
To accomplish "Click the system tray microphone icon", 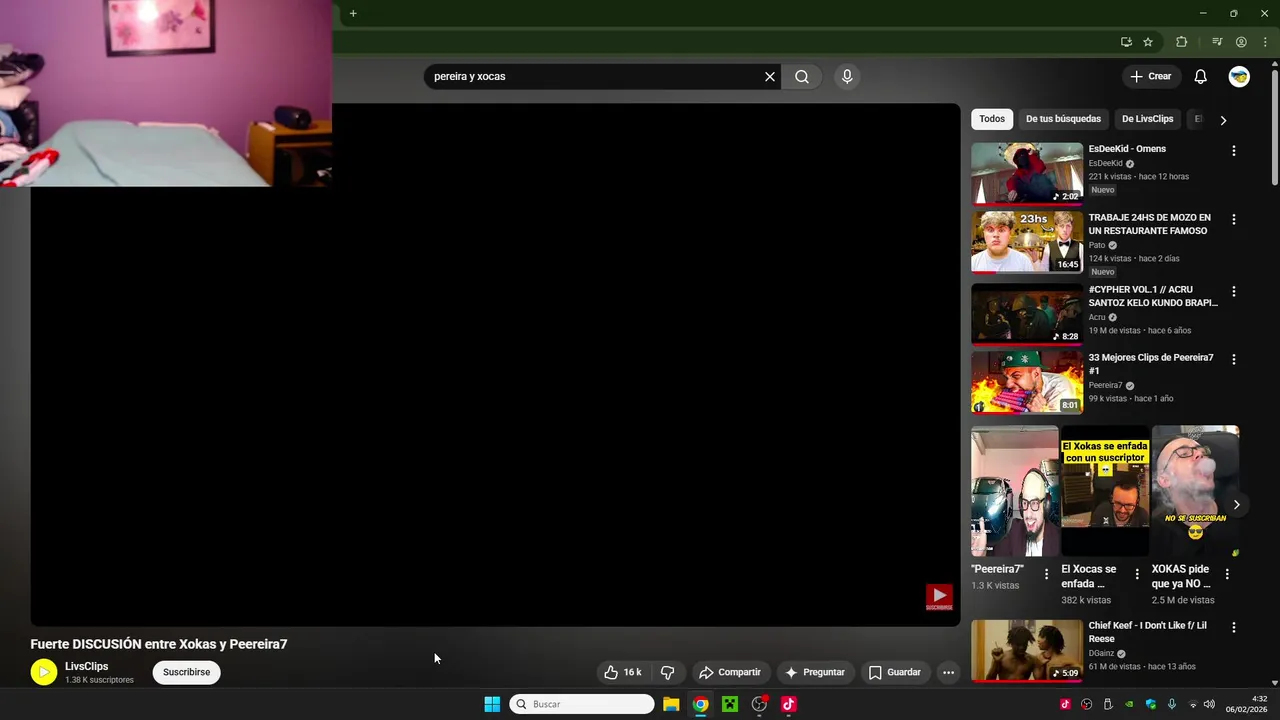I will [1171, 704].
